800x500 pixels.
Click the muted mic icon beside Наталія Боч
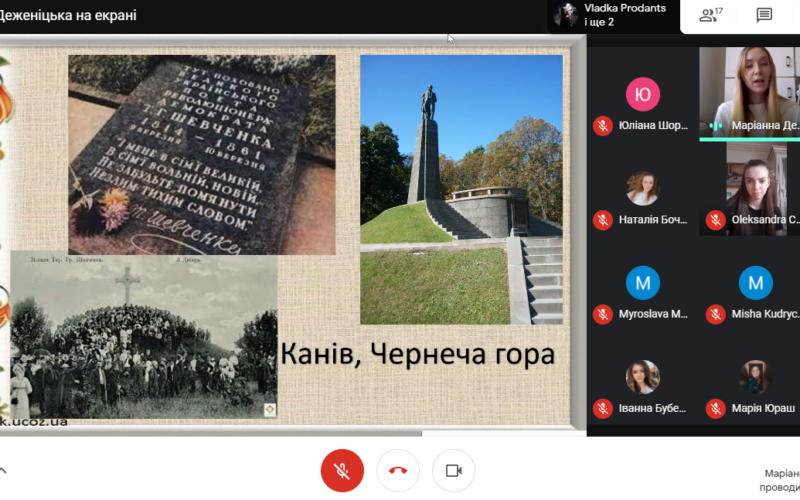coord(602,220)
